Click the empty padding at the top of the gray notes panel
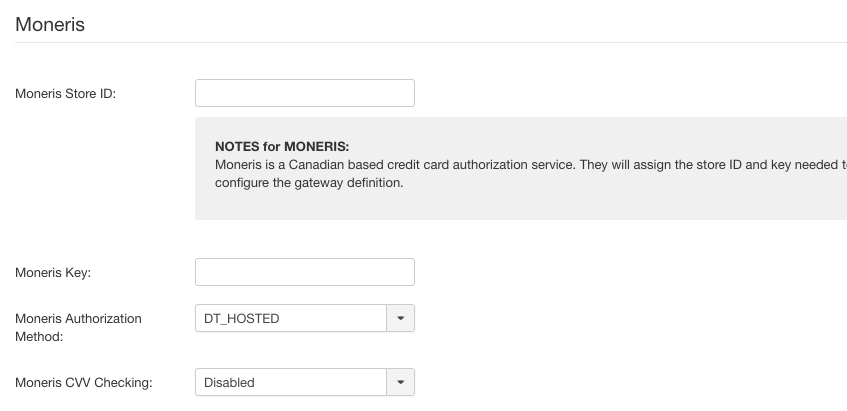Viewport: 847px width, 411px height. pyautogui.click(x=521, y=127)
